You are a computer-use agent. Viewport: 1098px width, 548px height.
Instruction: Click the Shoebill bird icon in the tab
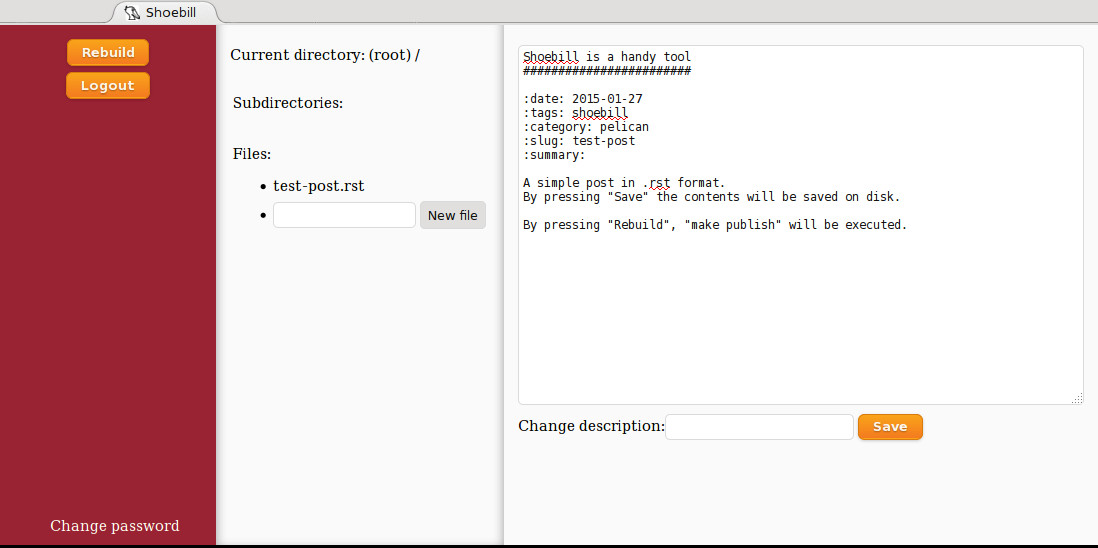(132, 12)
